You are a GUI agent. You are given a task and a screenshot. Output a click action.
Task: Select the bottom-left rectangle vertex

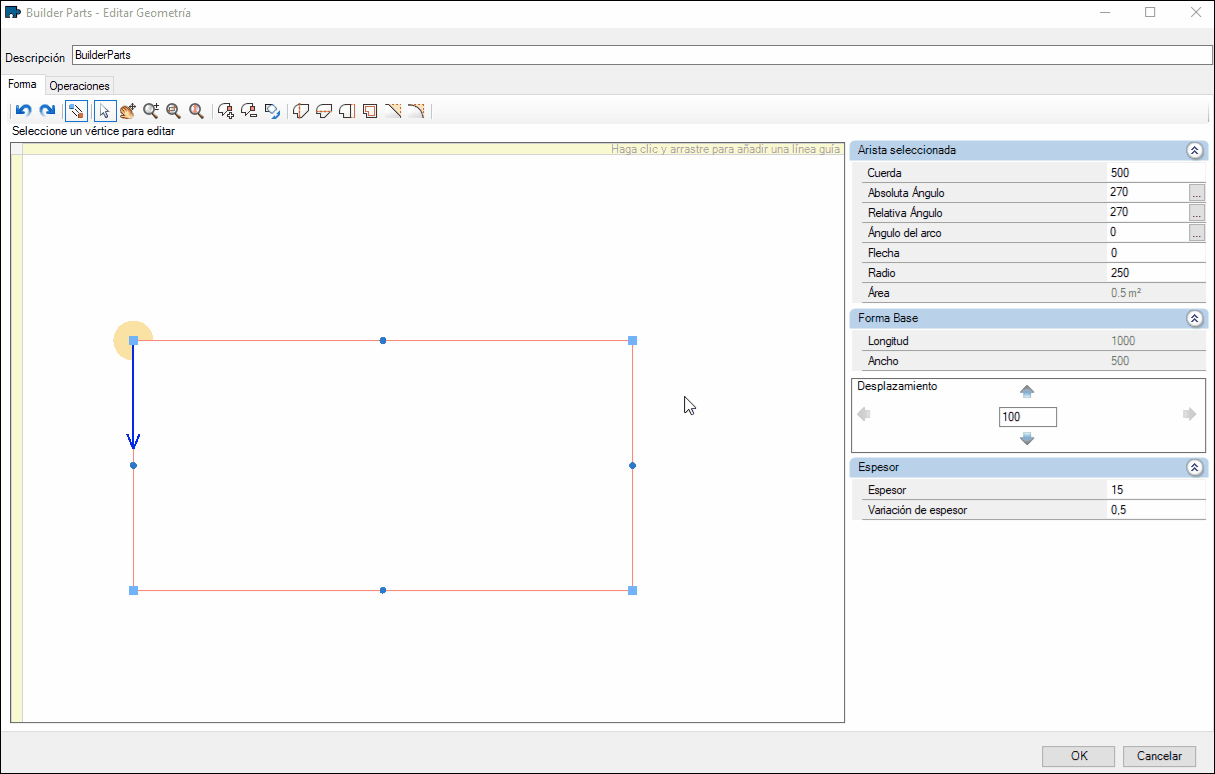click(x=133, y=591)
